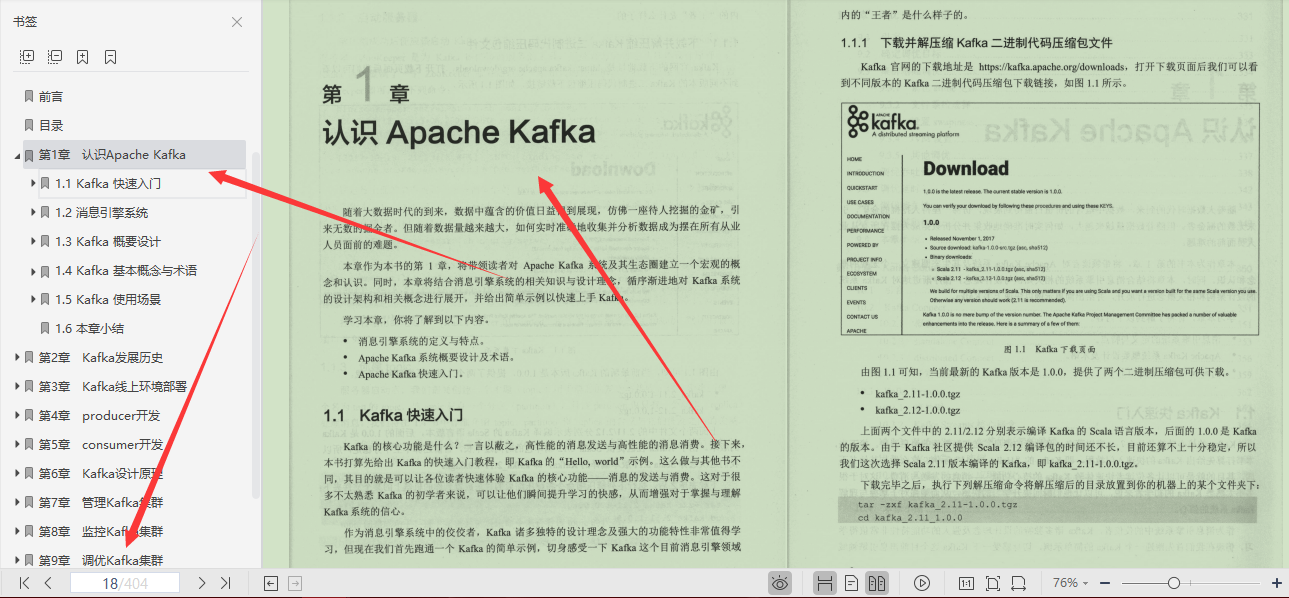Open the 76% zoom level dropdown
This screenshot has height=598, width=1289.
[x=1070, y=583]
